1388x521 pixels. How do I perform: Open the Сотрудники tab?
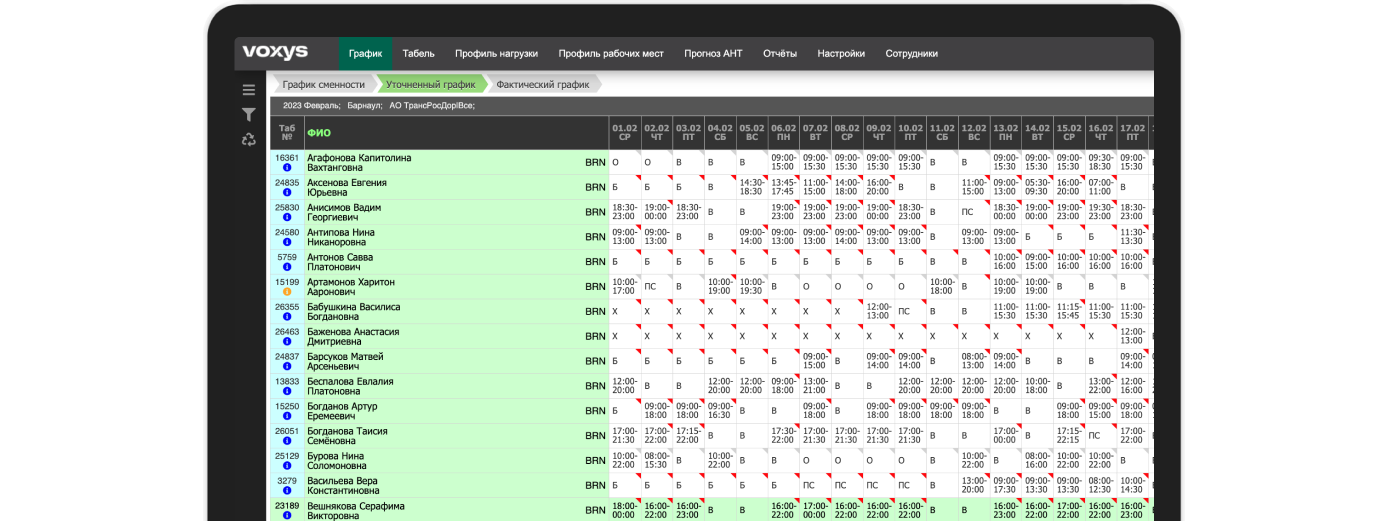912,54
